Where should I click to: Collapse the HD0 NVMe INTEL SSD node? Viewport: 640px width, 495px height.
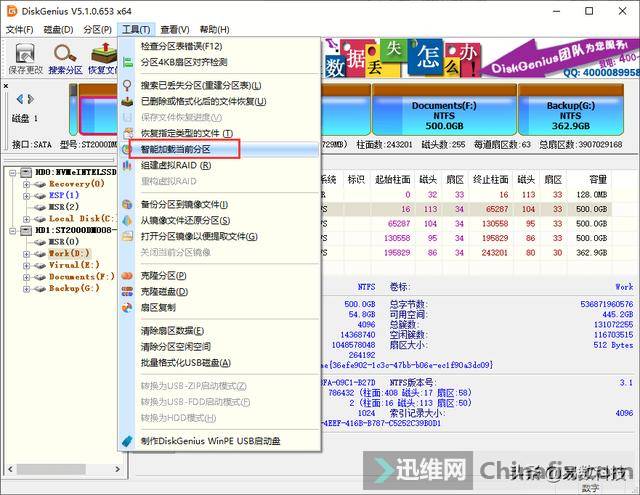tap(13, 173)
